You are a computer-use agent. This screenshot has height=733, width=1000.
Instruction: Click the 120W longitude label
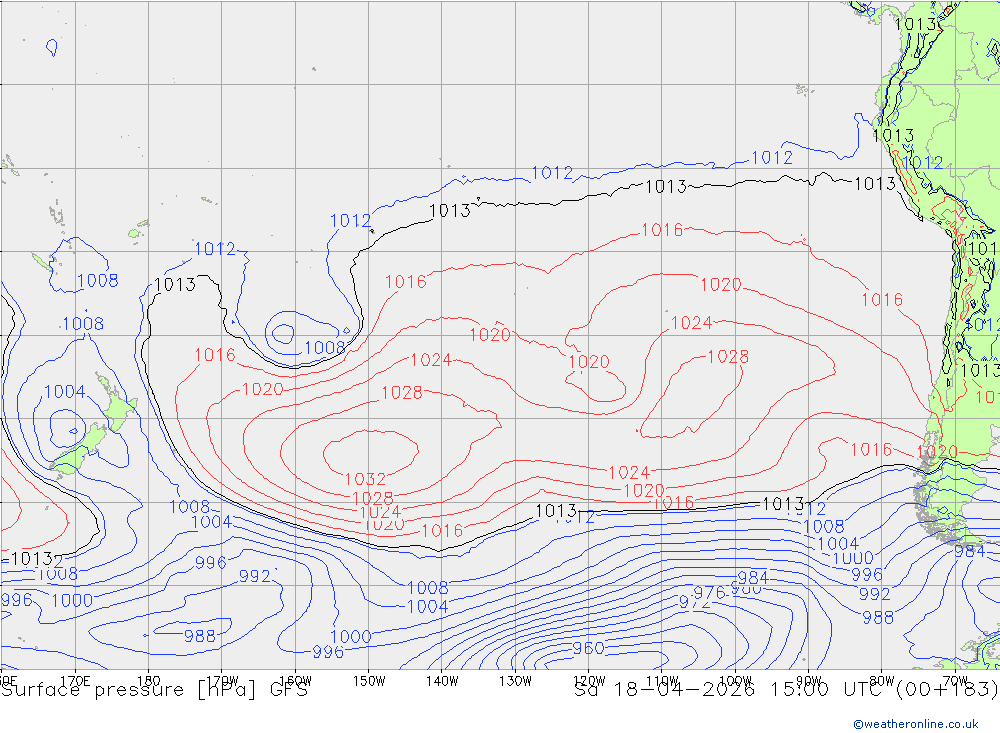[589, 681]
